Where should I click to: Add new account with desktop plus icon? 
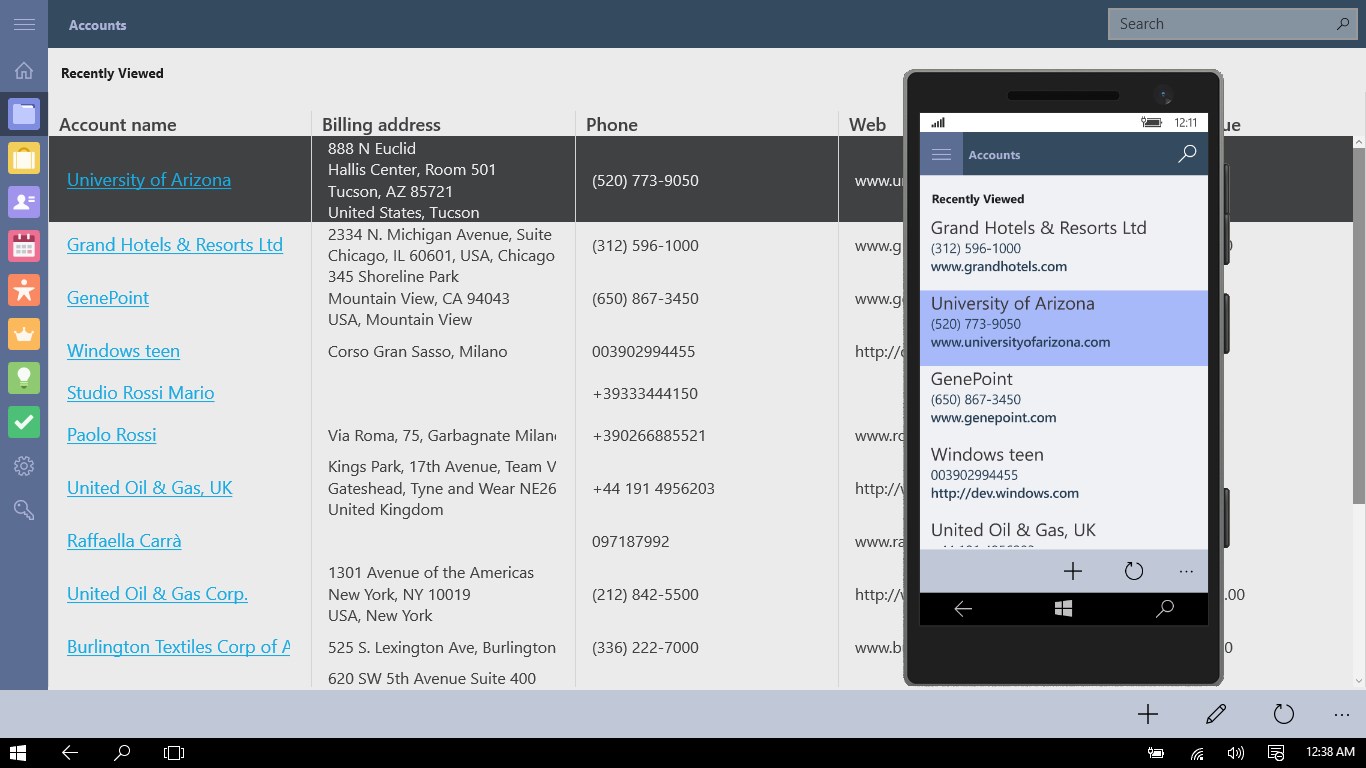coord(1148,714)
